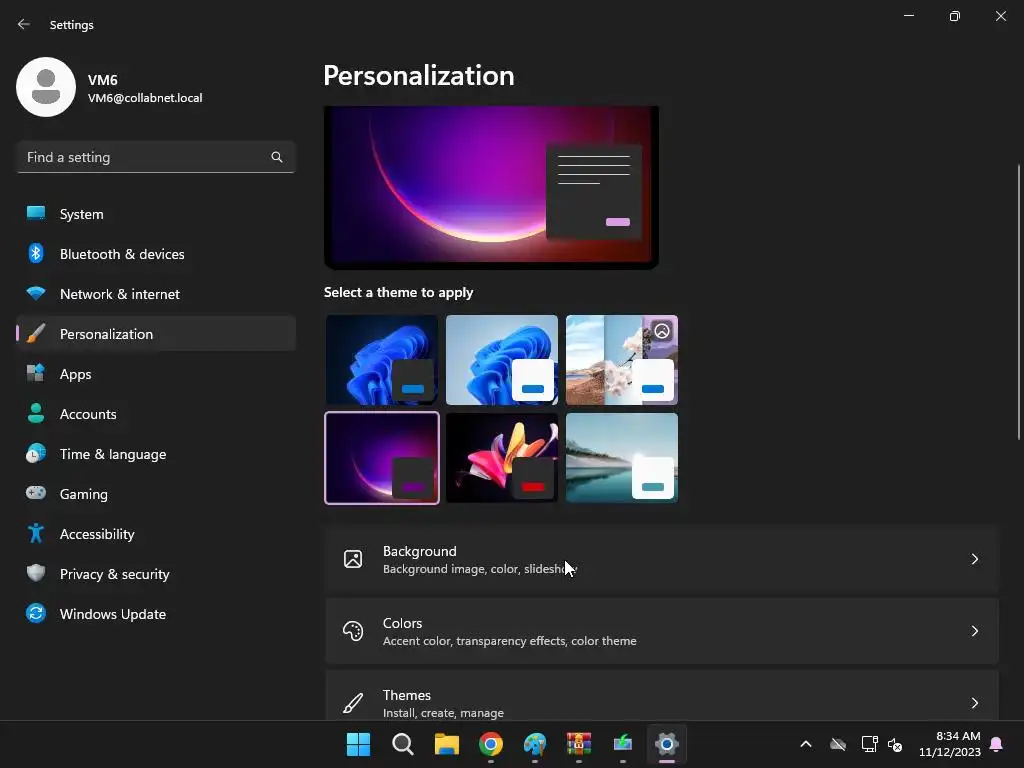Click the Windows Update refresh icon

[36, 613]
